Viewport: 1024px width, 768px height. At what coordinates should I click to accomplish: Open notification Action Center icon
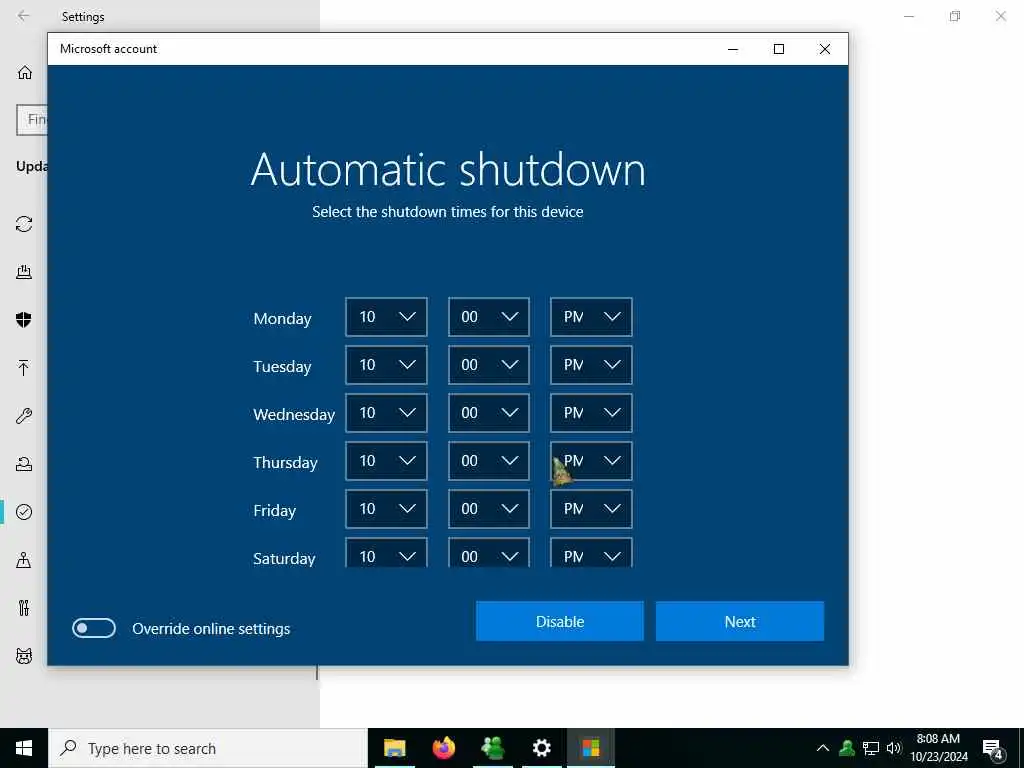coord(993,750)
